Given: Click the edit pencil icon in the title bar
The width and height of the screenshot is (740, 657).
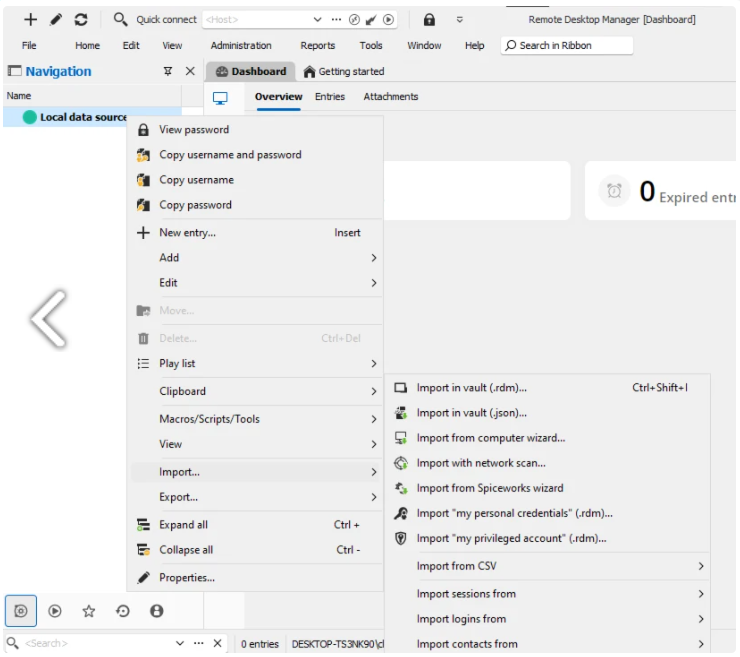Looking at the screenshot, I should tap(56, 19).
